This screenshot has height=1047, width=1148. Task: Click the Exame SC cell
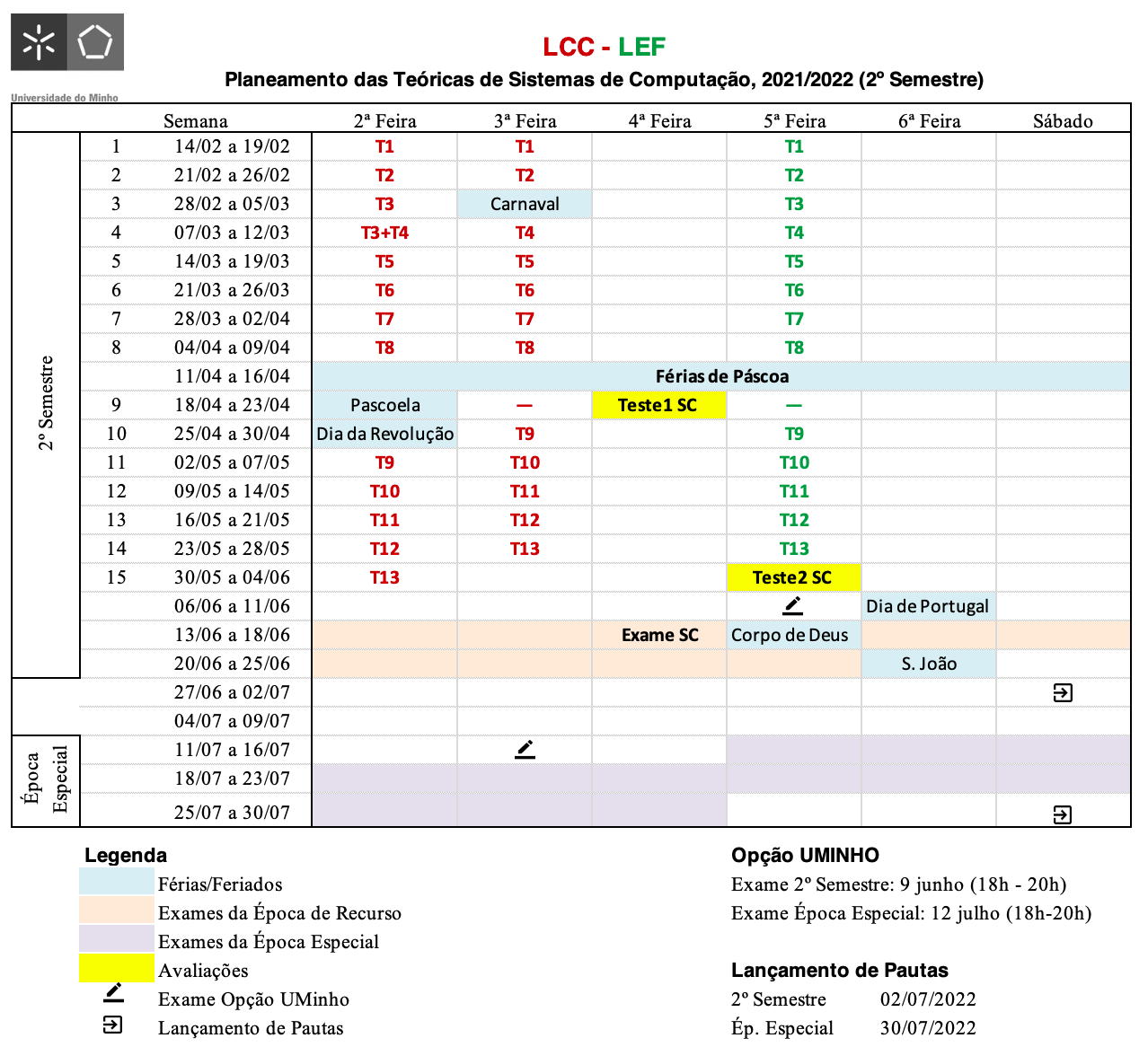(x=659, y=635)
